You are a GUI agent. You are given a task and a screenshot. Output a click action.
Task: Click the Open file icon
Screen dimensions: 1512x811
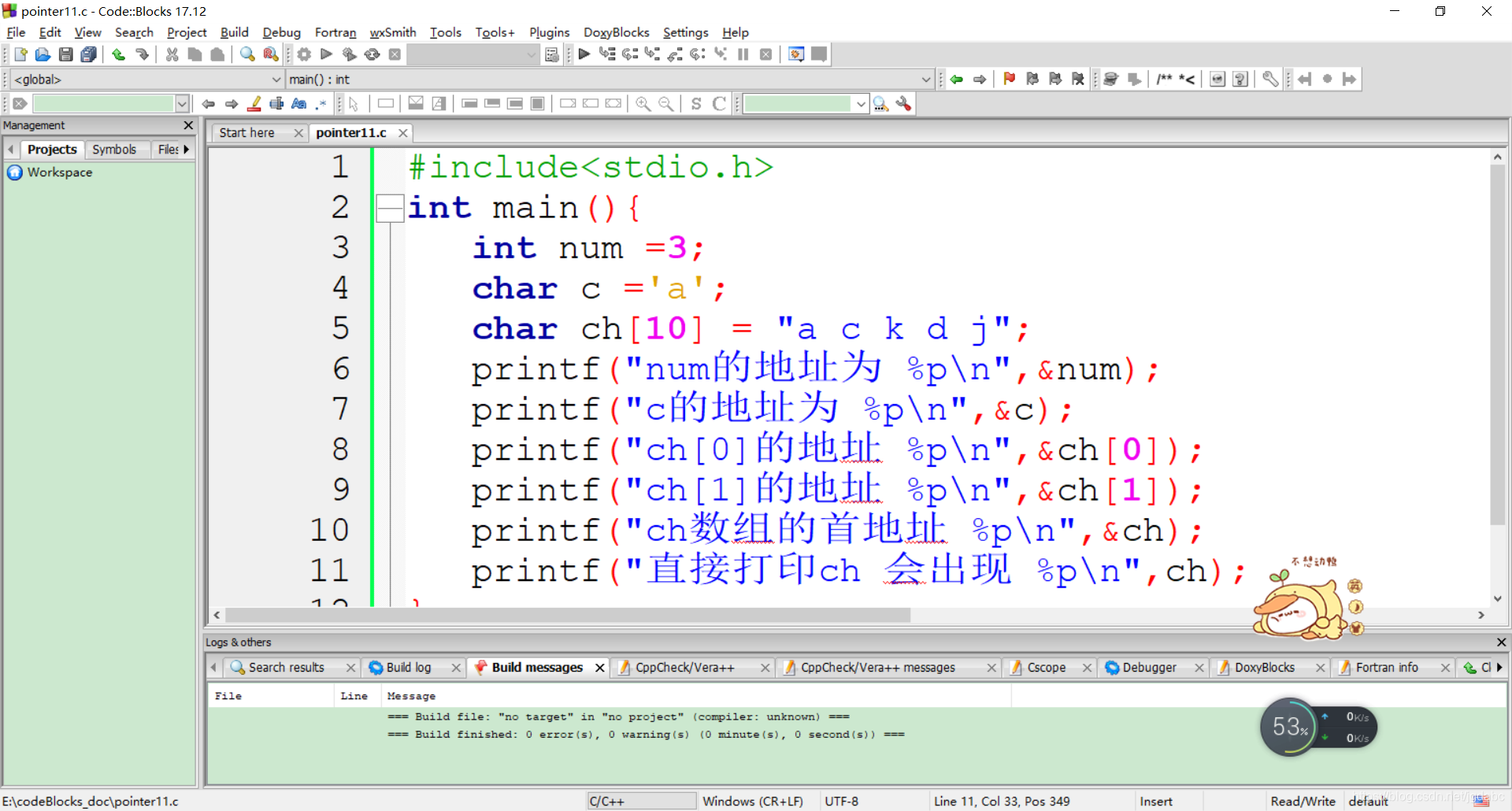(43, 54)
